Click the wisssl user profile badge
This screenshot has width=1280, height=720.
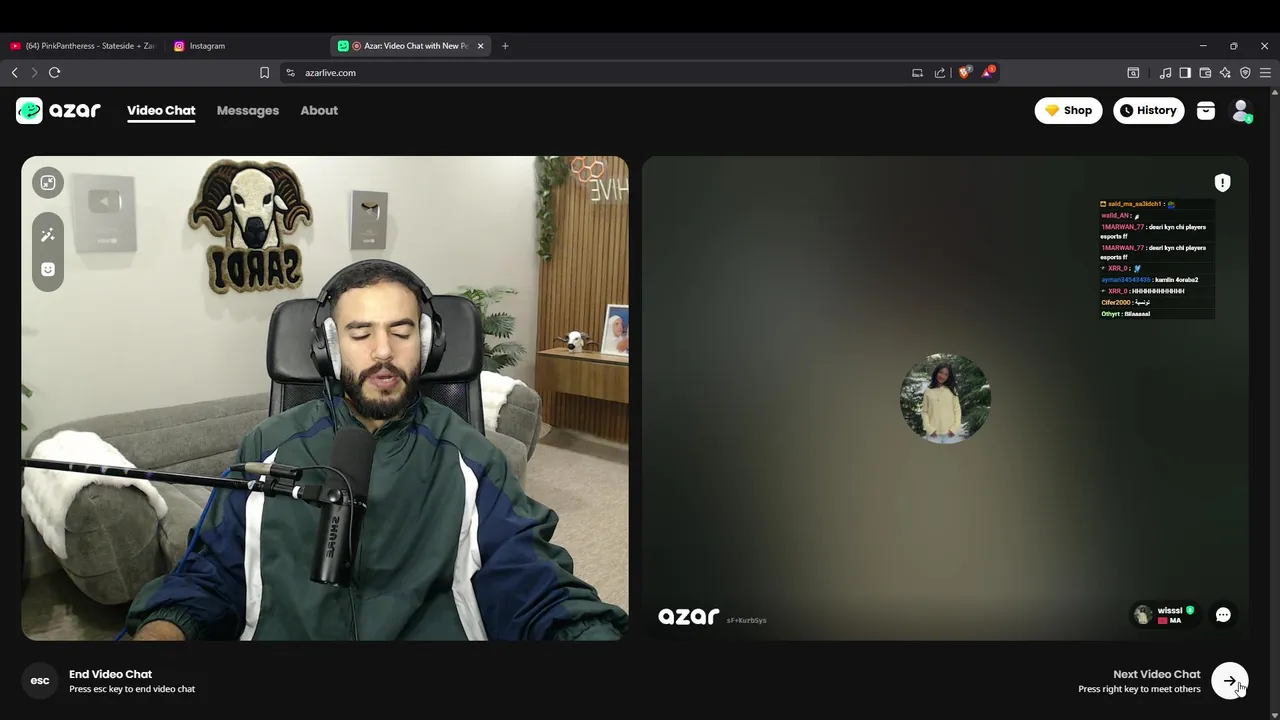1165,615
